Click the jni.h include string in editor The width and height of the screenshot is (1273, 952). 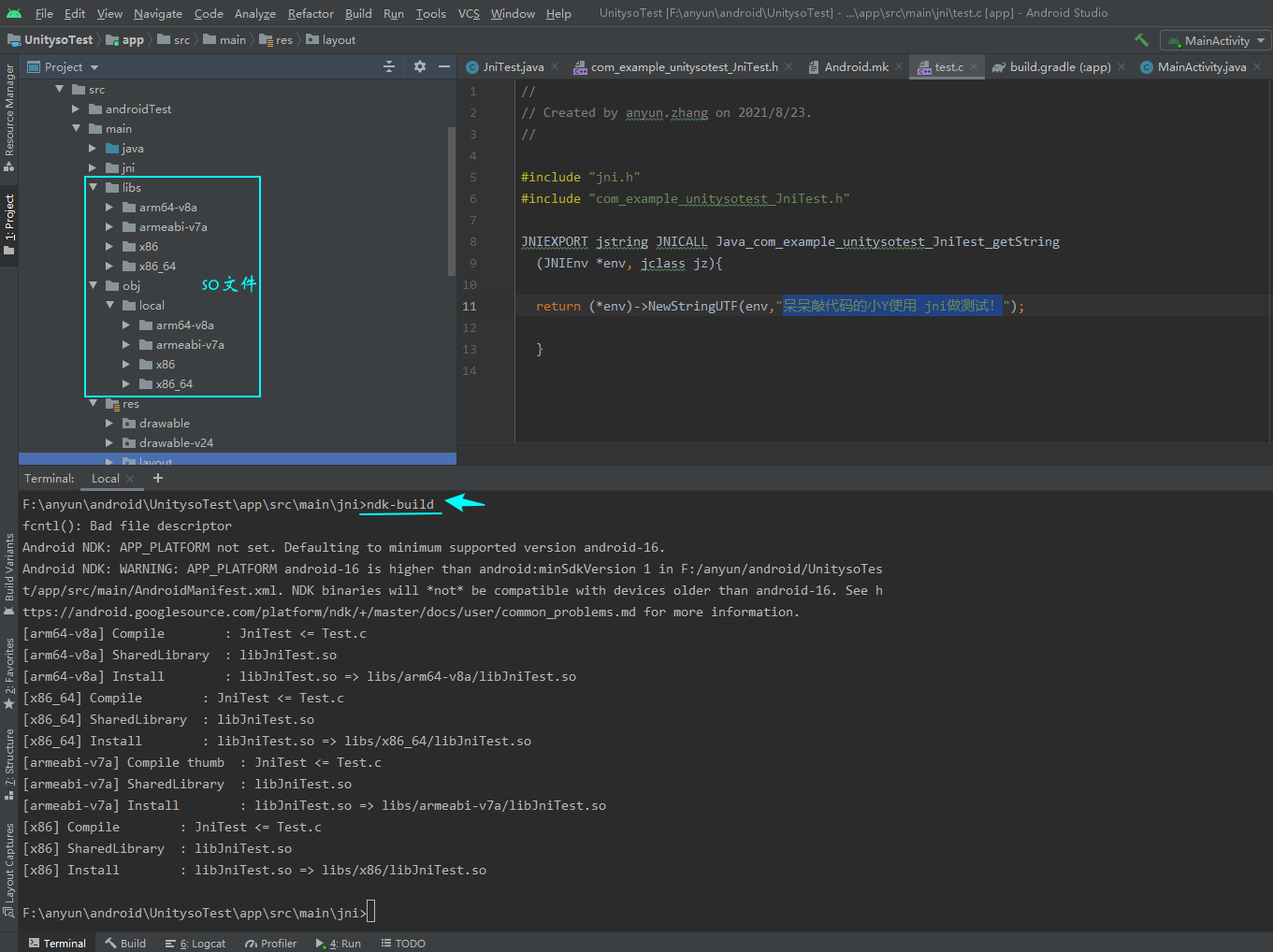click(x=615, y=178)
